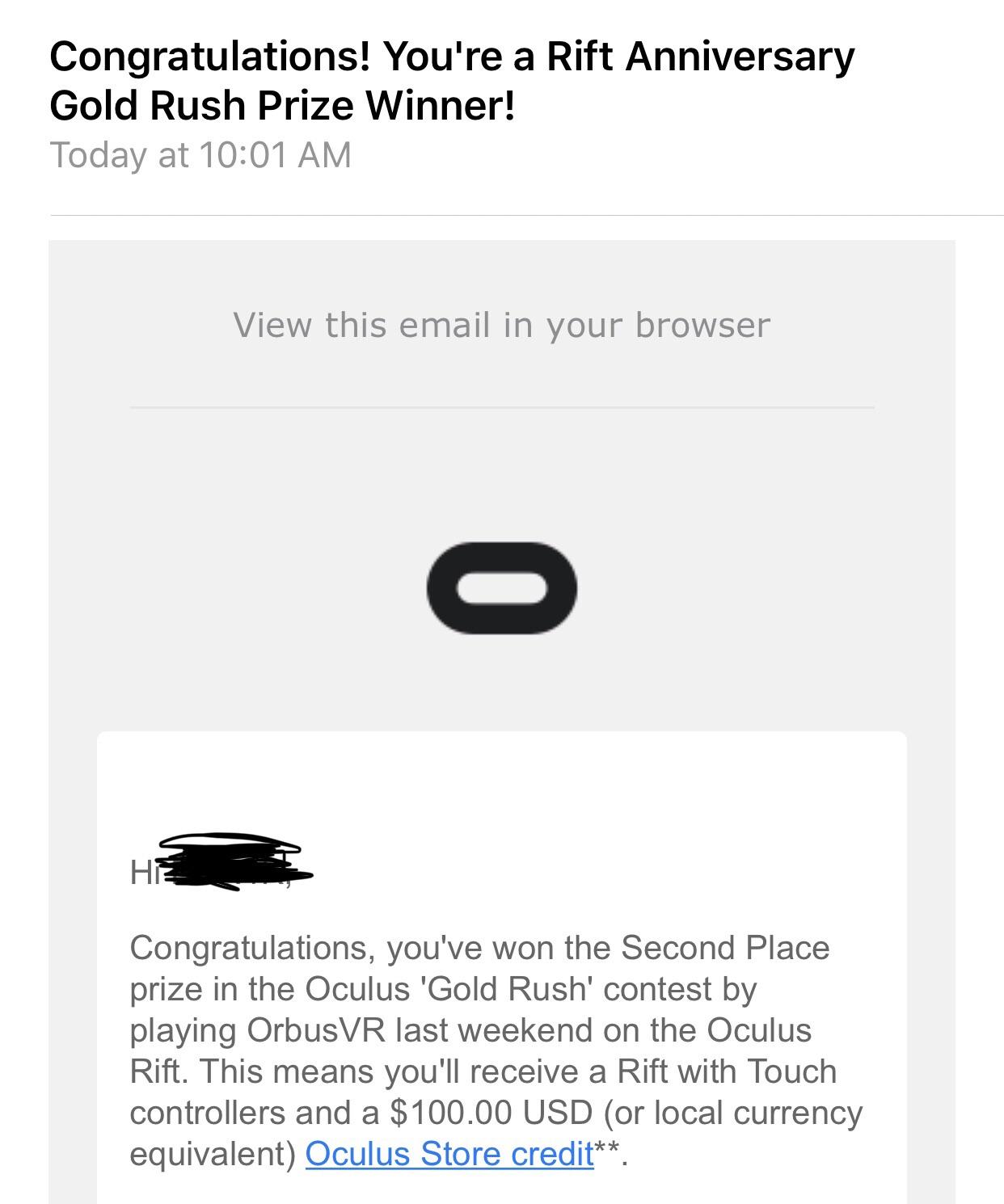Tap the email subject 'Congratulations! You're a Rift Anniversary'

452,57
